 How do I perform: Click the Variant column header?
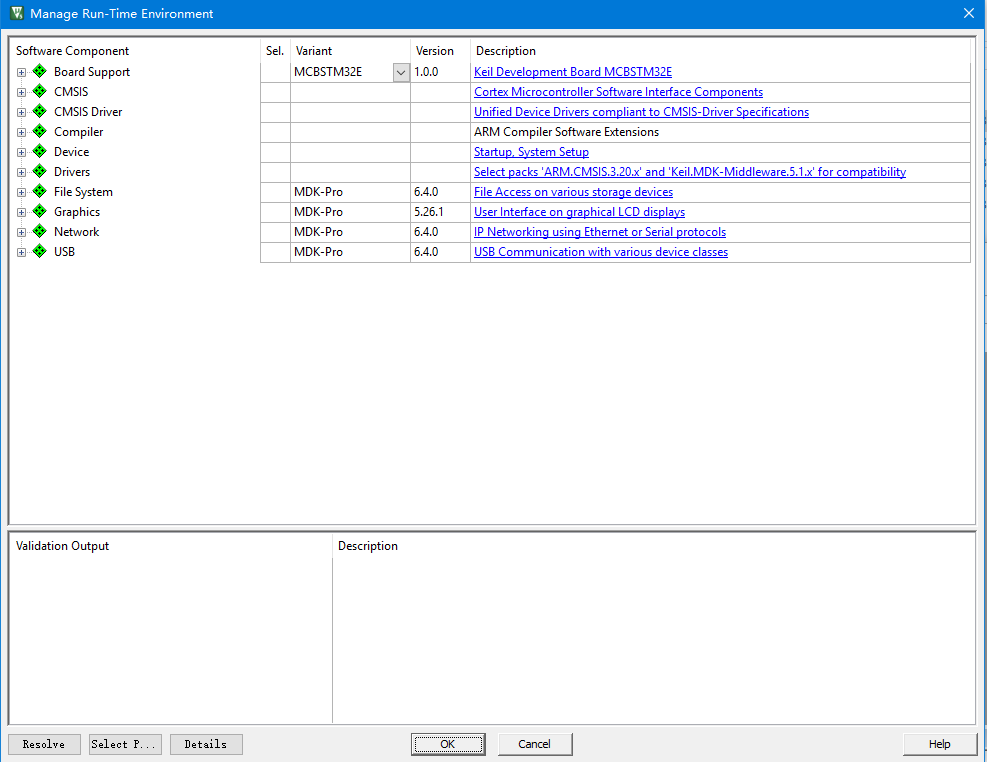[x=350, y=50]
